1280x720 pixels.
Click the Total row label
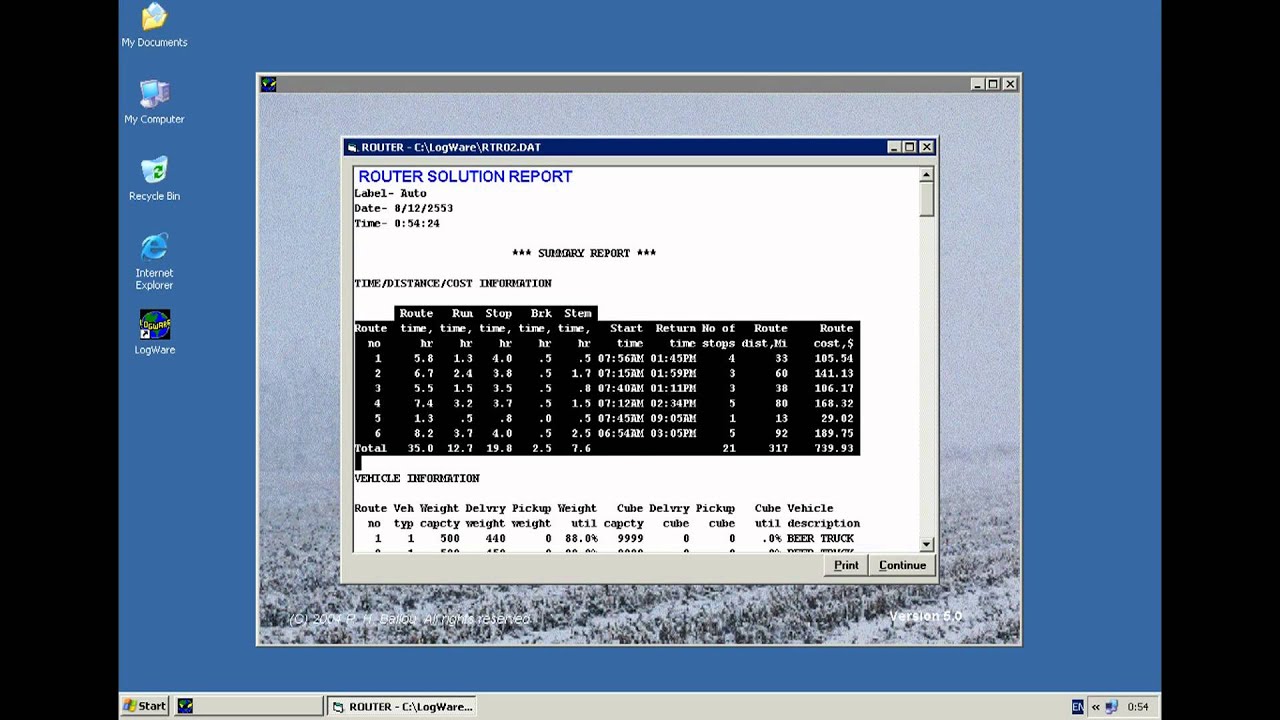click(x=370, y=448)
